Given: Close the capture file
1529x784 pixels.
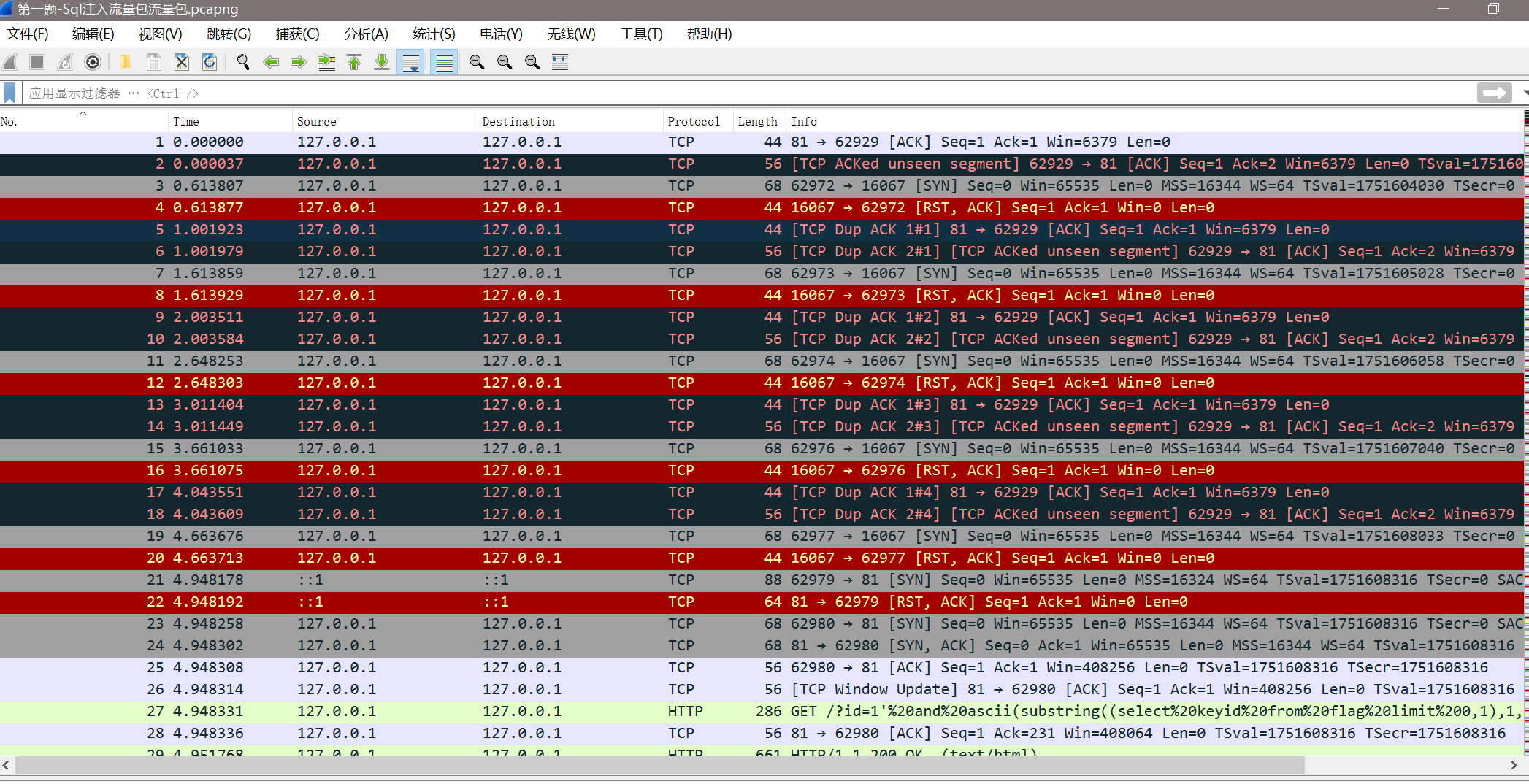Looking at the screenshot, I should tap(181, 62).
